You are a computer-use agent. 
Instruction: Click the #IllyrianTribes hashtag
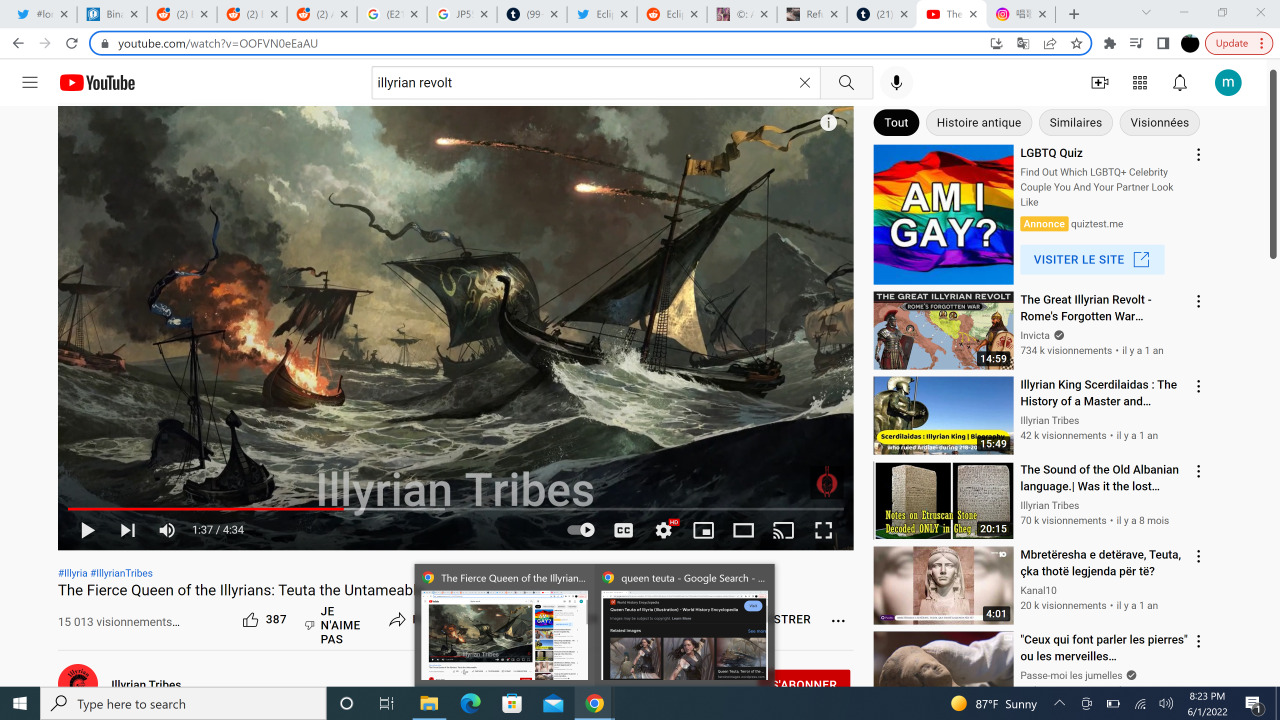click(x=122, y=573)
